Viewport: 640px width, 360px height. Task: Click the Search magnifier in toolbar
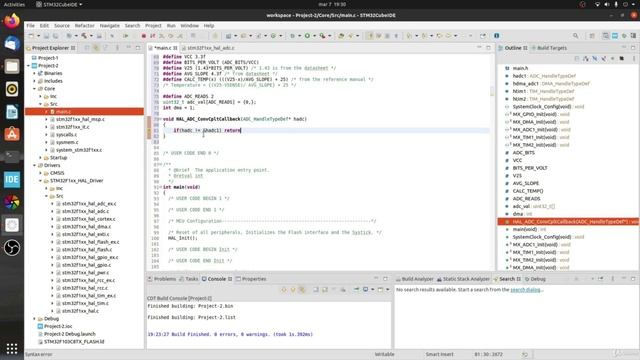pos(576,36)
